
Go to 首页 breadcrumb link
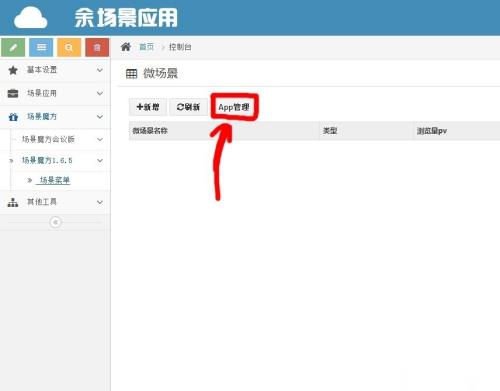click(147, 47)
